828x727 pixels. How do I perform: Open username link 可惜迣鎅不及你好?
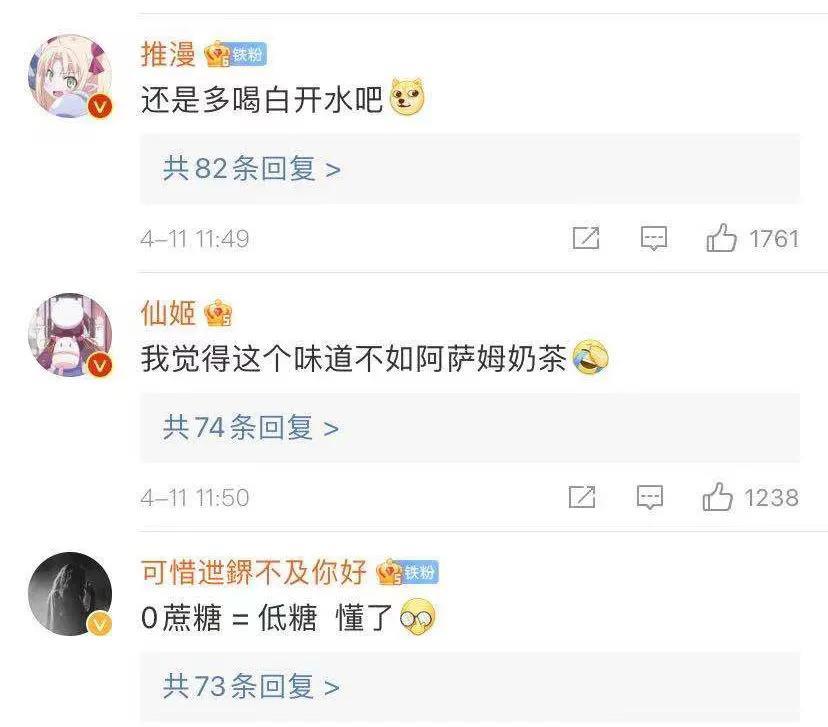click(254, 572)
